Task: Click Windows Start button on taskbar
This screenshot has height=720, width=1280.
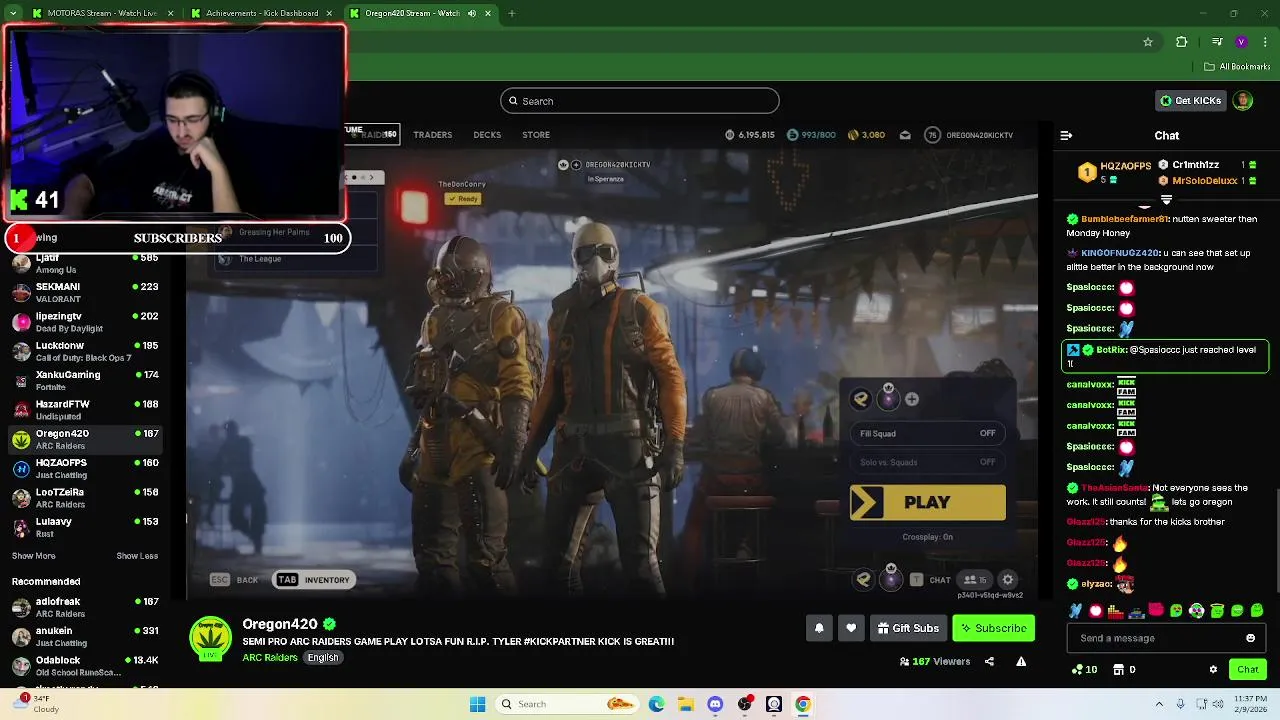Action: coord(477,704)
